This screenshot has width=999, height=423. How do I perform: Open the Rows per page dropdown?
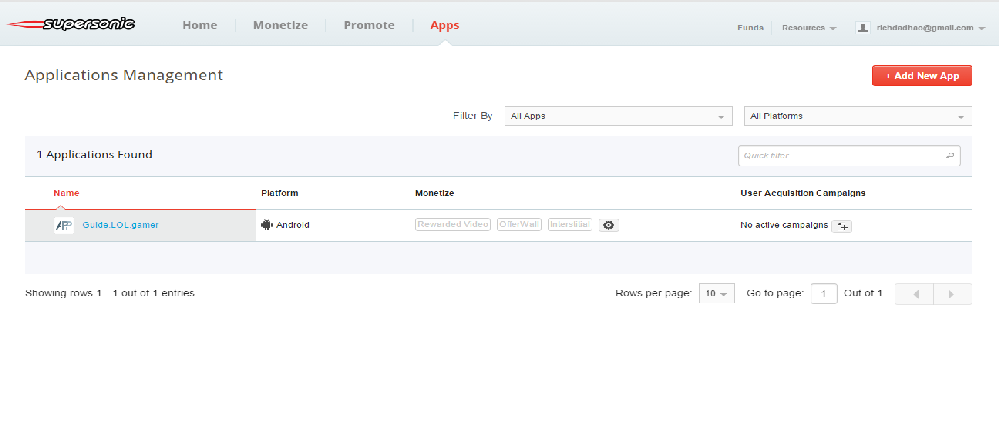pyautogui.click(x=717, y=294)
